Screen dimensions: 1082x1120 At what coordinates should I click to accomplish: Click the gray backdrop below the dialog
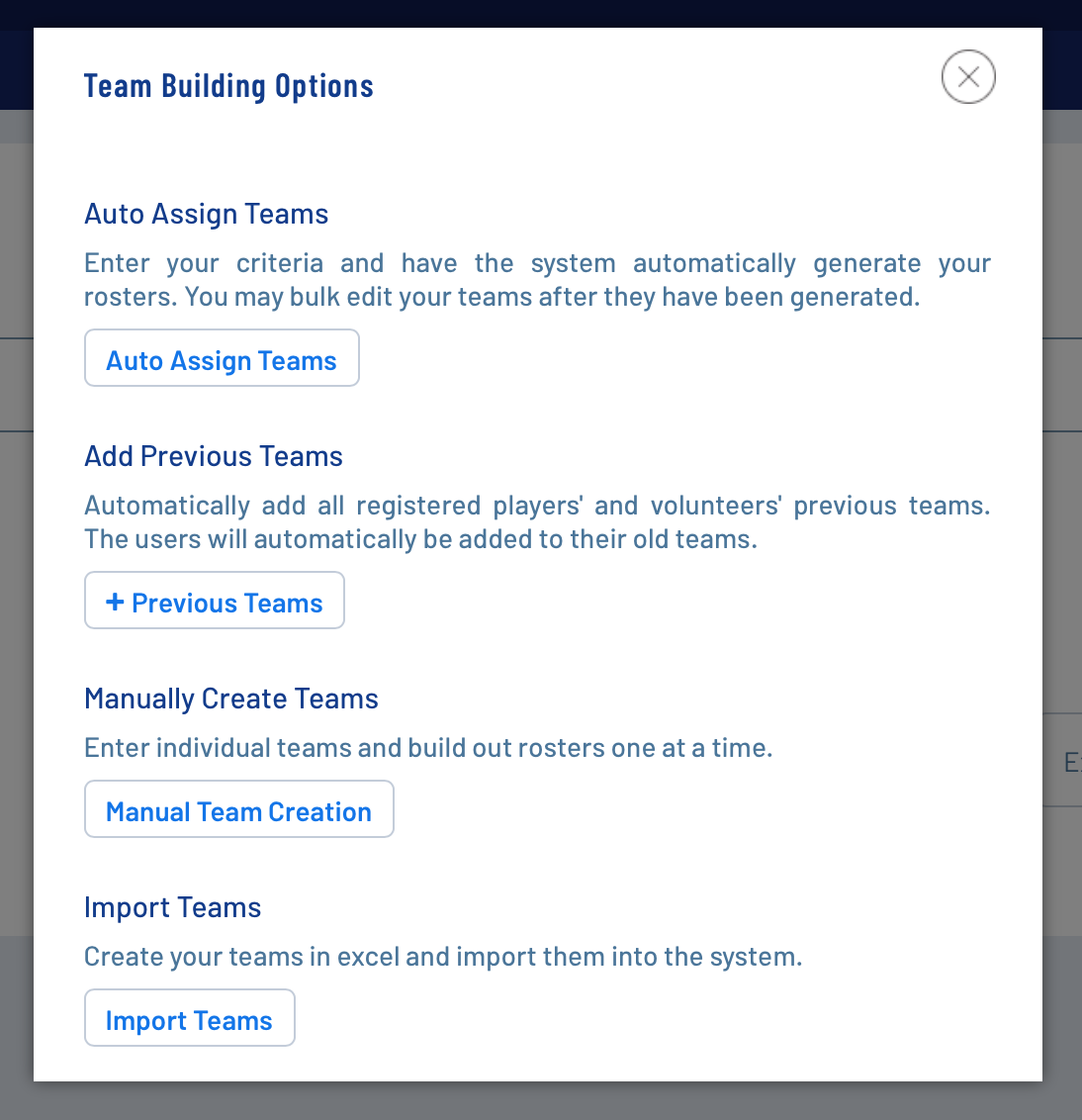point(541,1101)
